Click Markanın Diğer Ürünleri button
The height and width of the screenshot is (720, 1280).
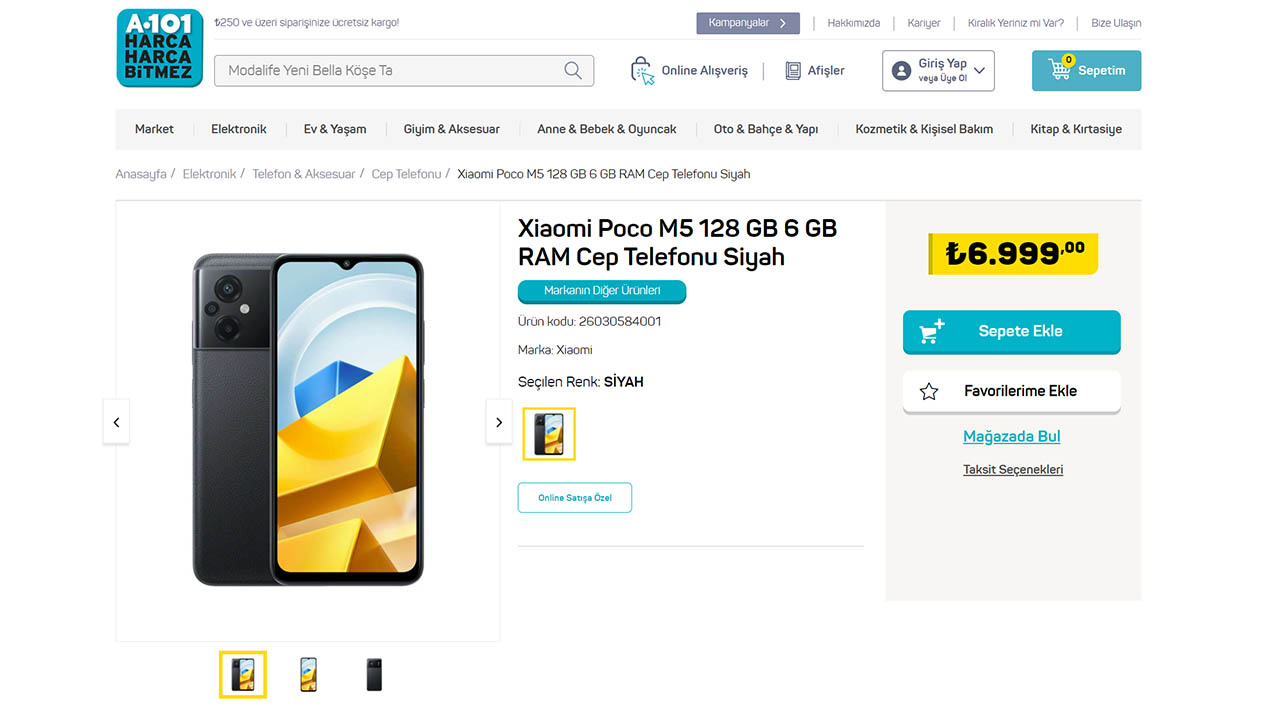click(x=601, y=291)
